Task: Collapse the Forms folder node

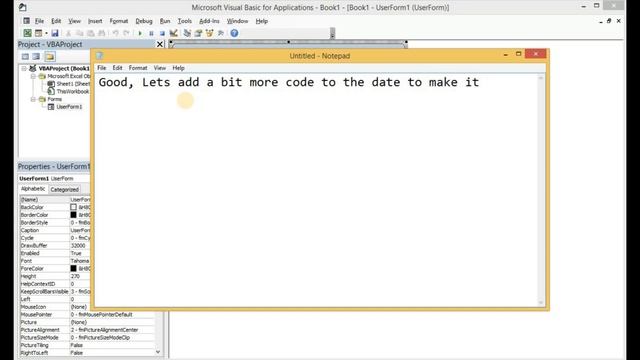Action: click(33, 99)
